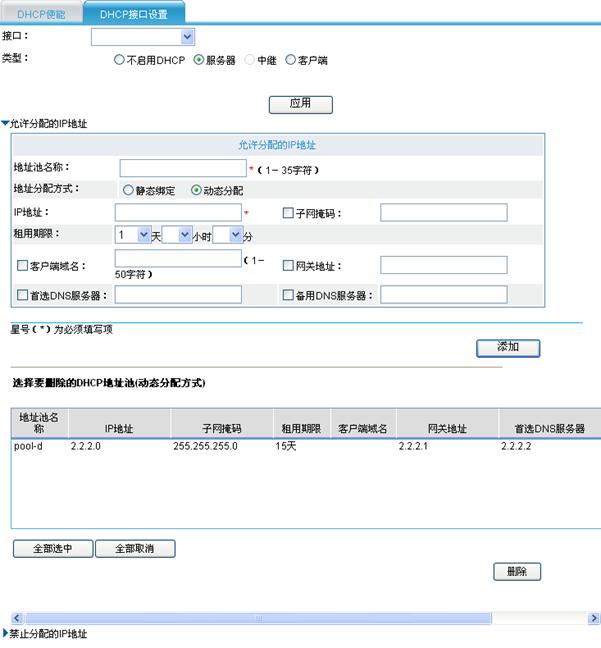This screenshot has width=601, height=648.
Task: Click the 首选DNS服务器 column header
Action: point(549,423)
